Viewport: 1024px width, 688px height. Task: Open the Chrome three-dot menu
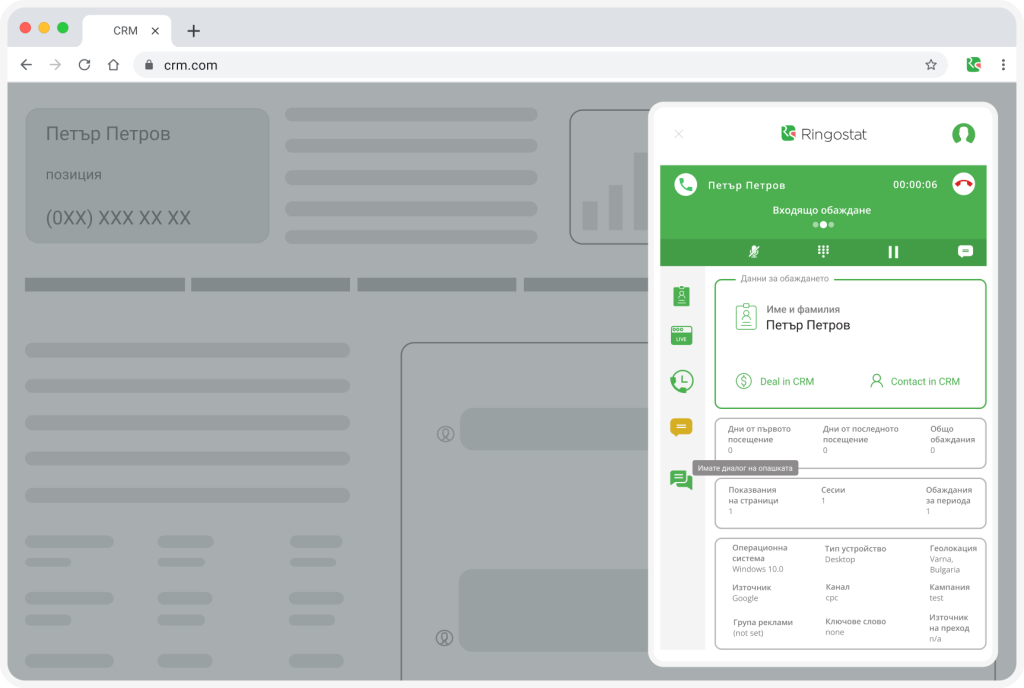coord(1003,65)
